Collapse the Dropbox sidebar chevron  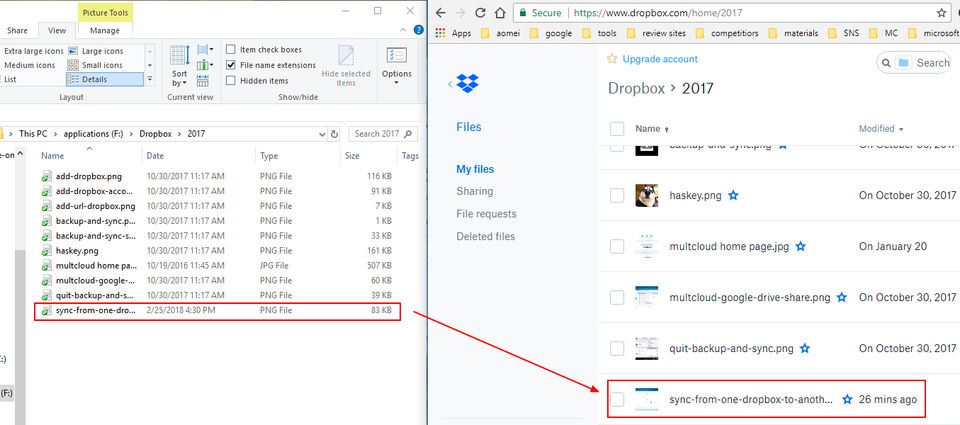coord(451,84)
